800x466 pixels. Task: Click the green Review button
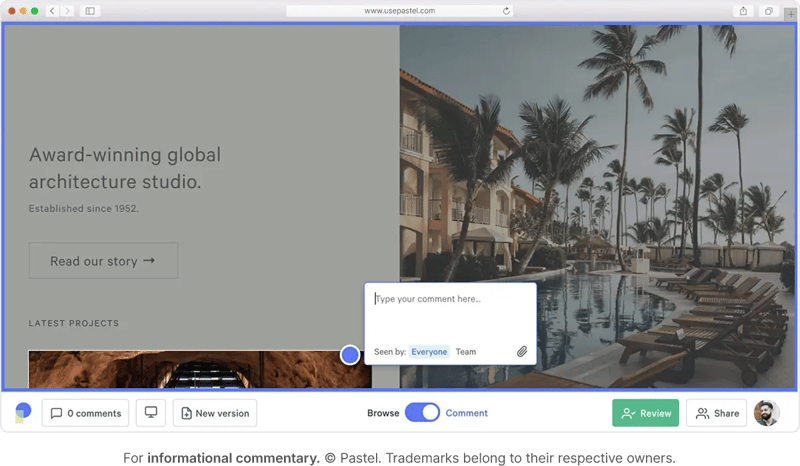click(645, 413)
